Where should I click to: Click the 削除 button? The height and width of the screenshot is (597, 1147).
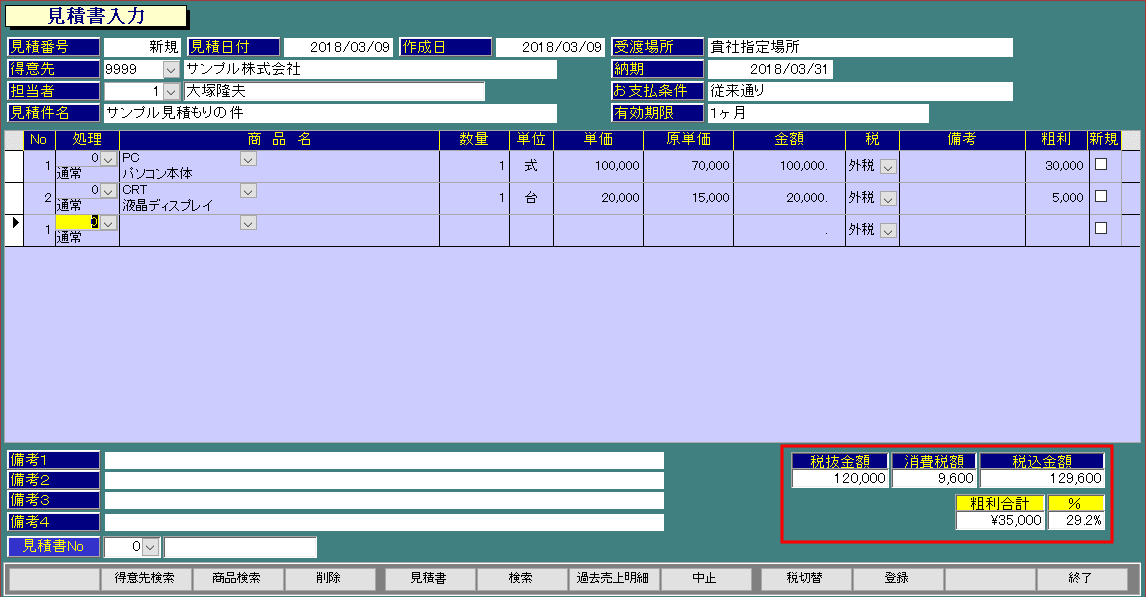[329, 578]
